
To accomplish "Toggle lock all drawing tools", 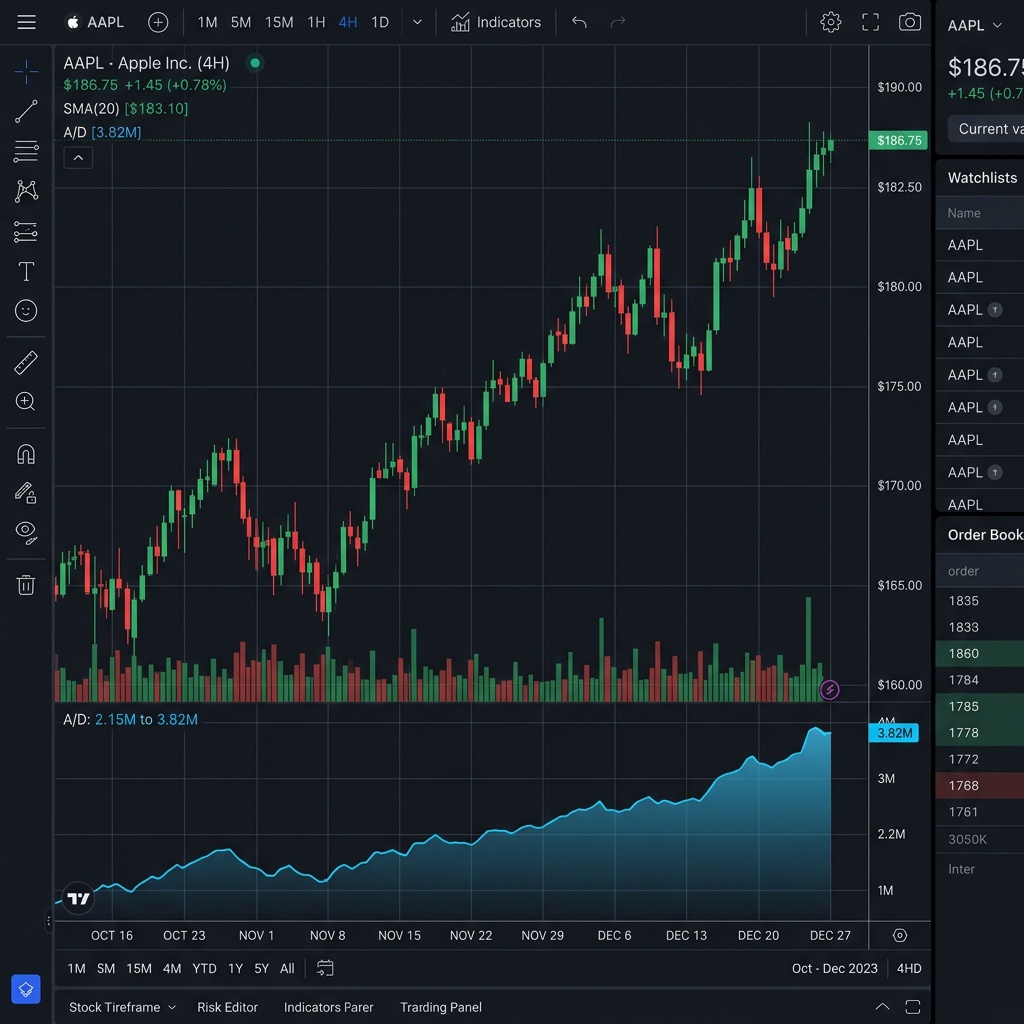I will (26, 493).
